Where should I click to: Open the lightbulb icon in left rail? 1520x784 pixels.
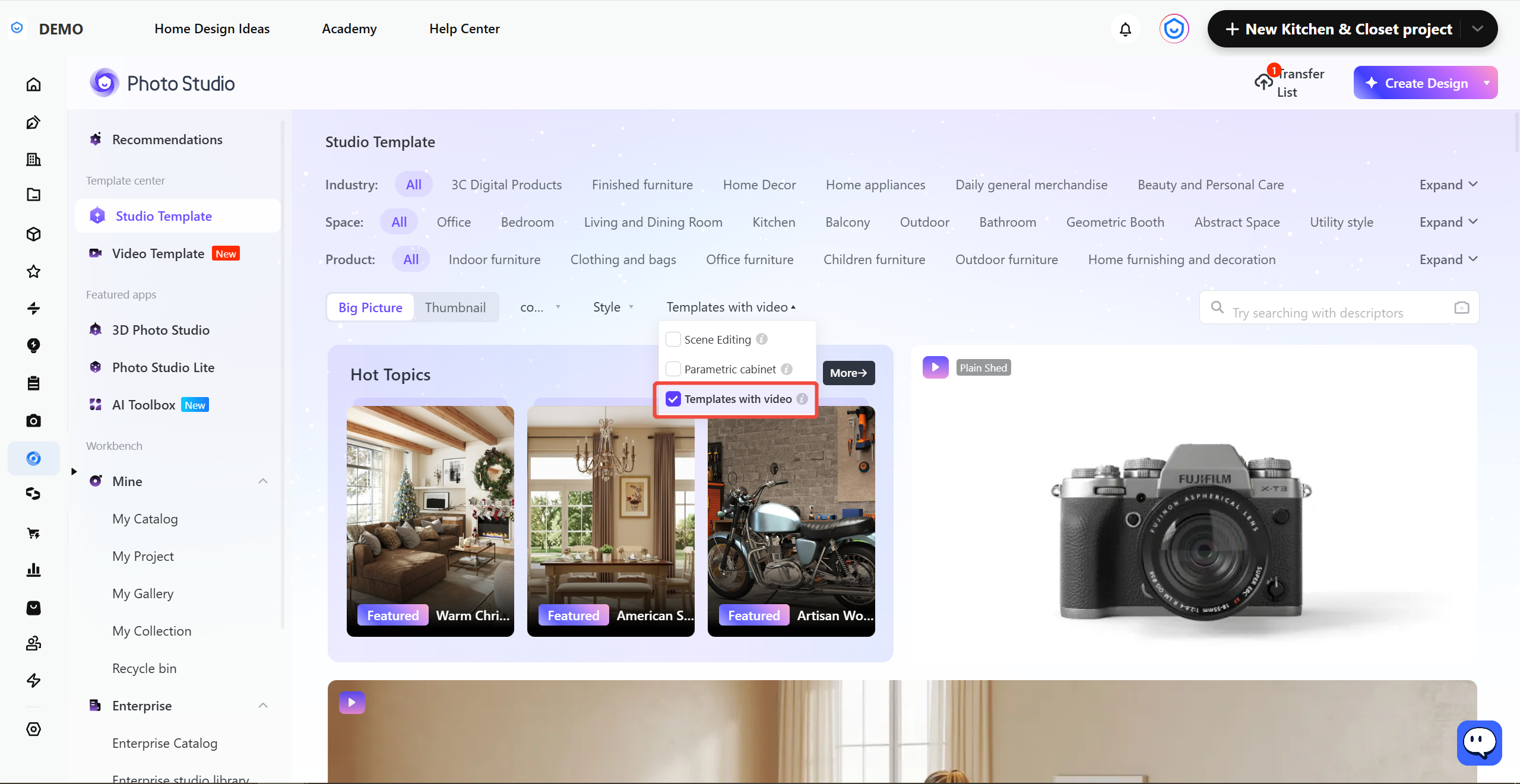[x=34, y=345]
